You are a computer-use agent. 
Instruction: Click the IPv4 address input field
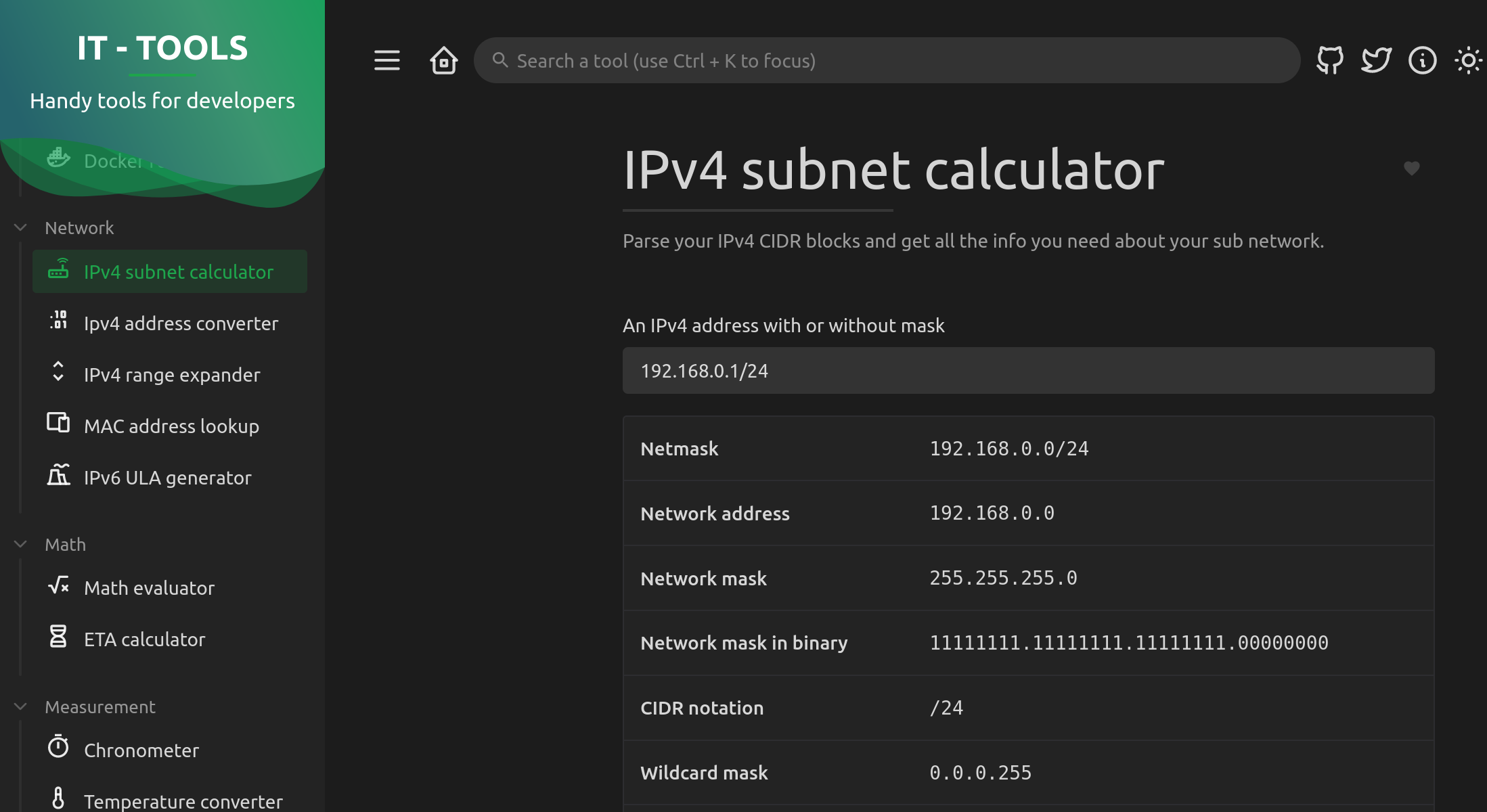1028,370
